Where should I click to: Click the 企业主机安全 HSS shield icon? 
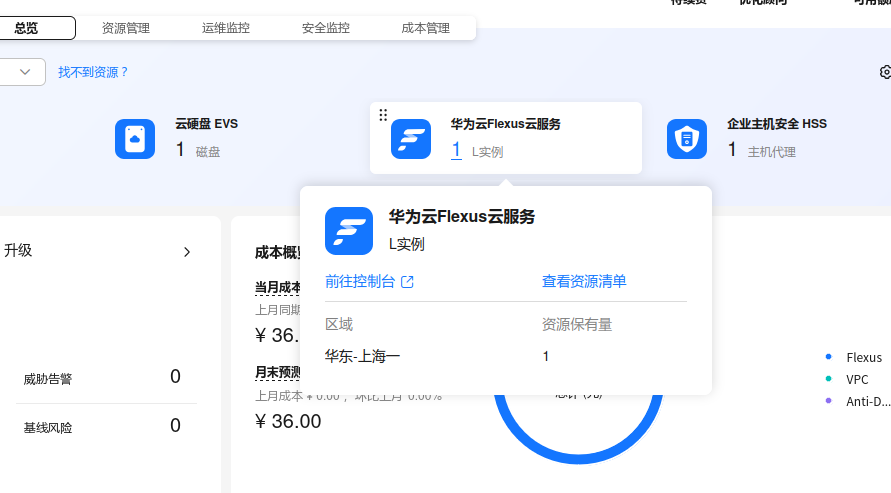tap(687, 139)
